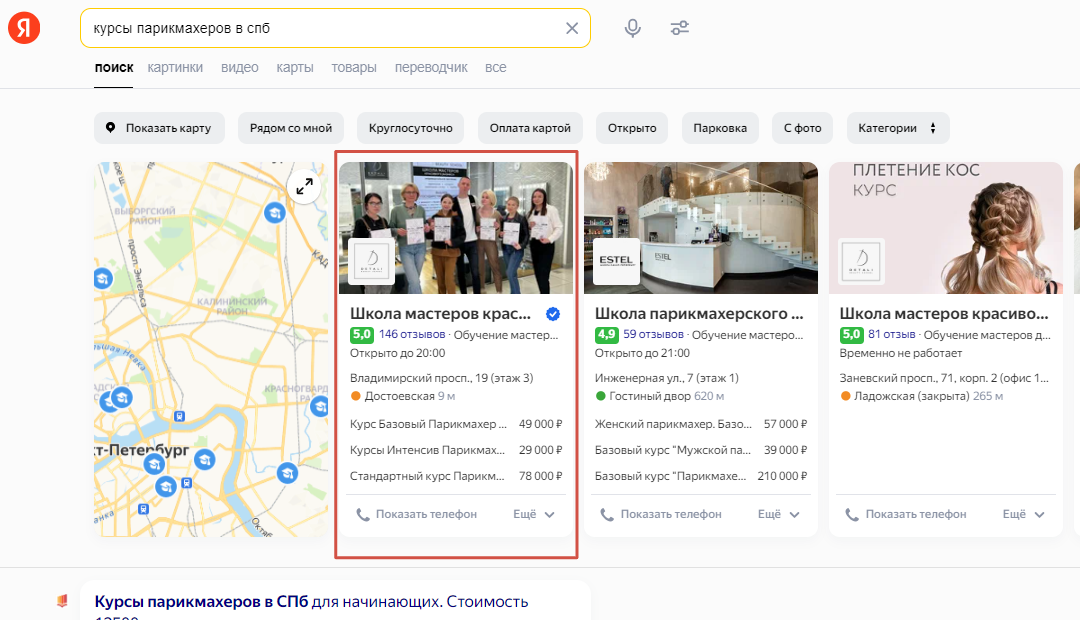Screen dimensions: 1080x620
Task: Open the Категории dropdown
Action: 898,128
